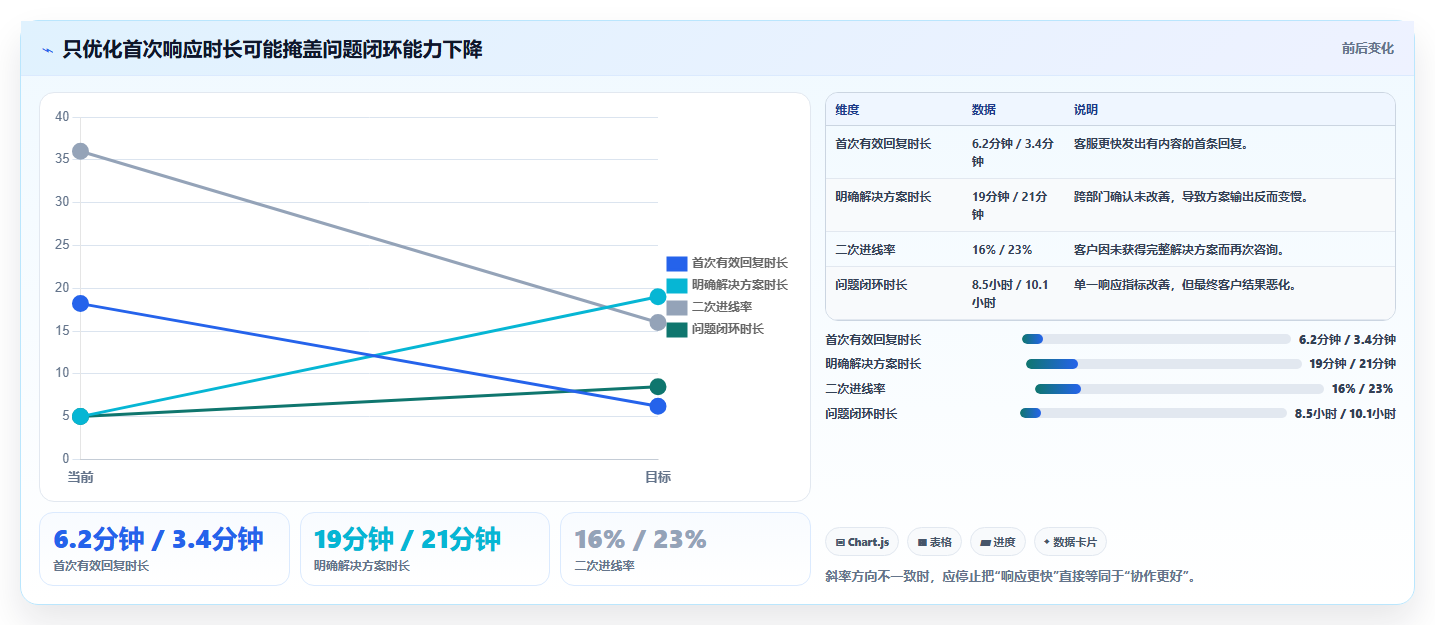Image resolution: width=1435 pixels, height=625 pixels.
Task: Toggle the 首次有效回复时长 legend swatch in chart
Action: pos(677,263)
